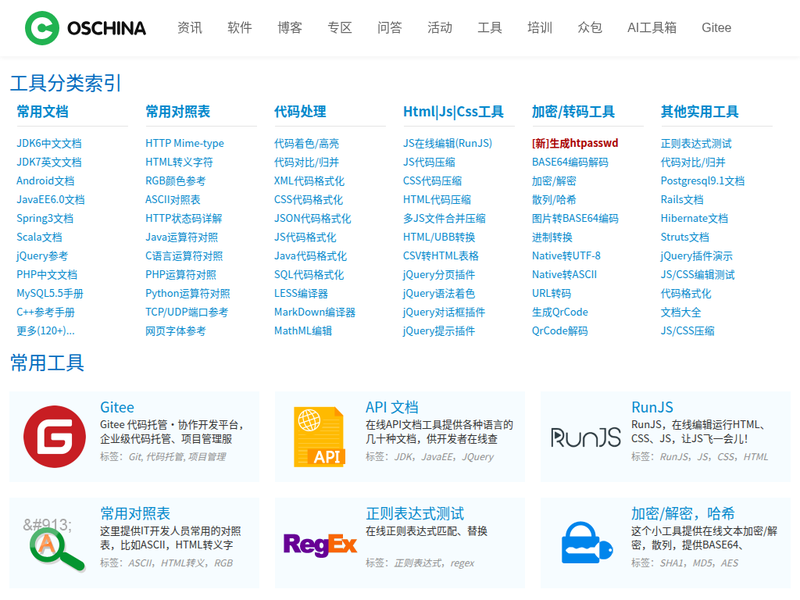The image size is (800, 600).
Task: Open 图片转BASE64编码 link
Action: pos(575,218)
